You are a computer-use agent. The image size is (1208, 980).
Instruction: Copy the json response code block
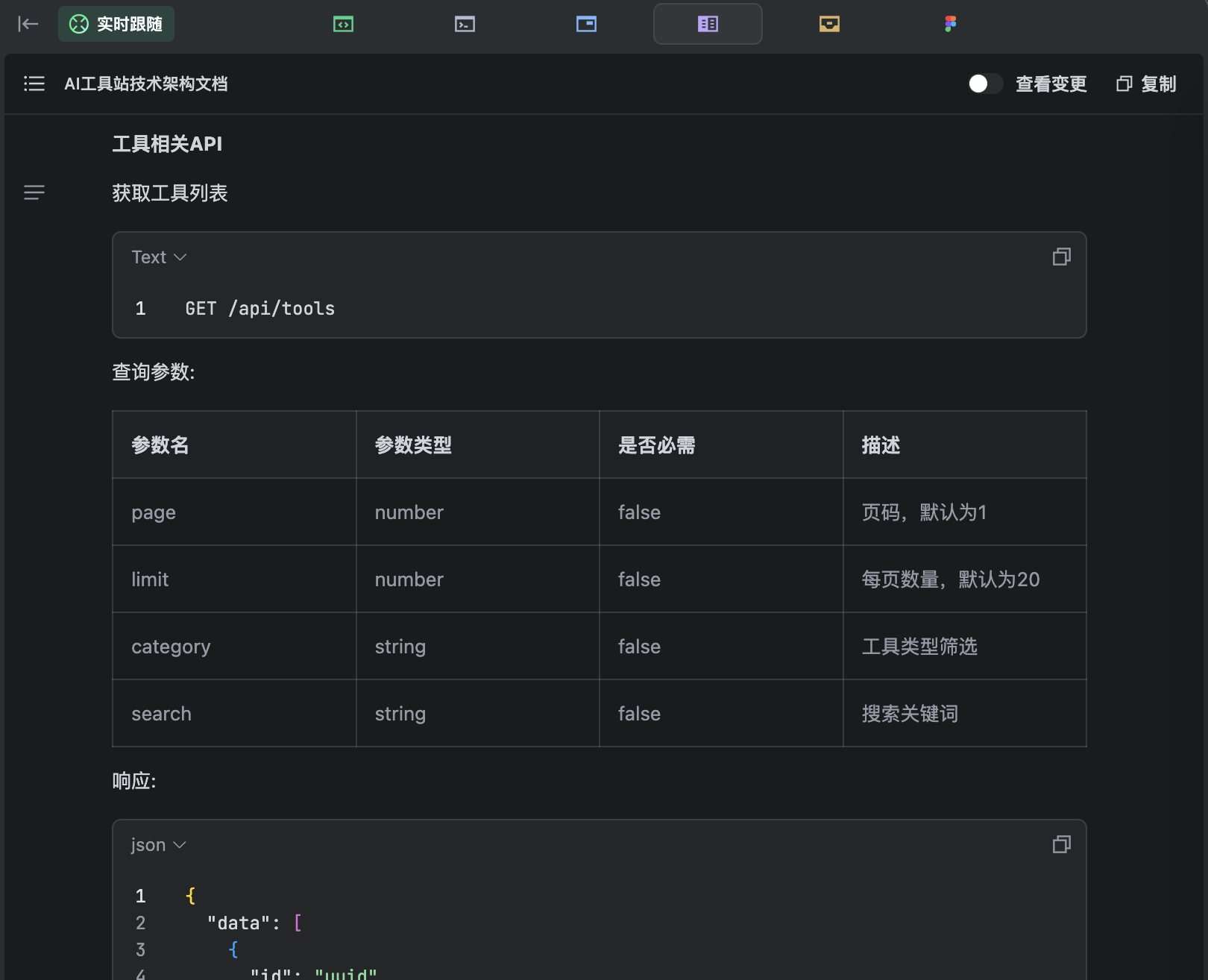1061,845
